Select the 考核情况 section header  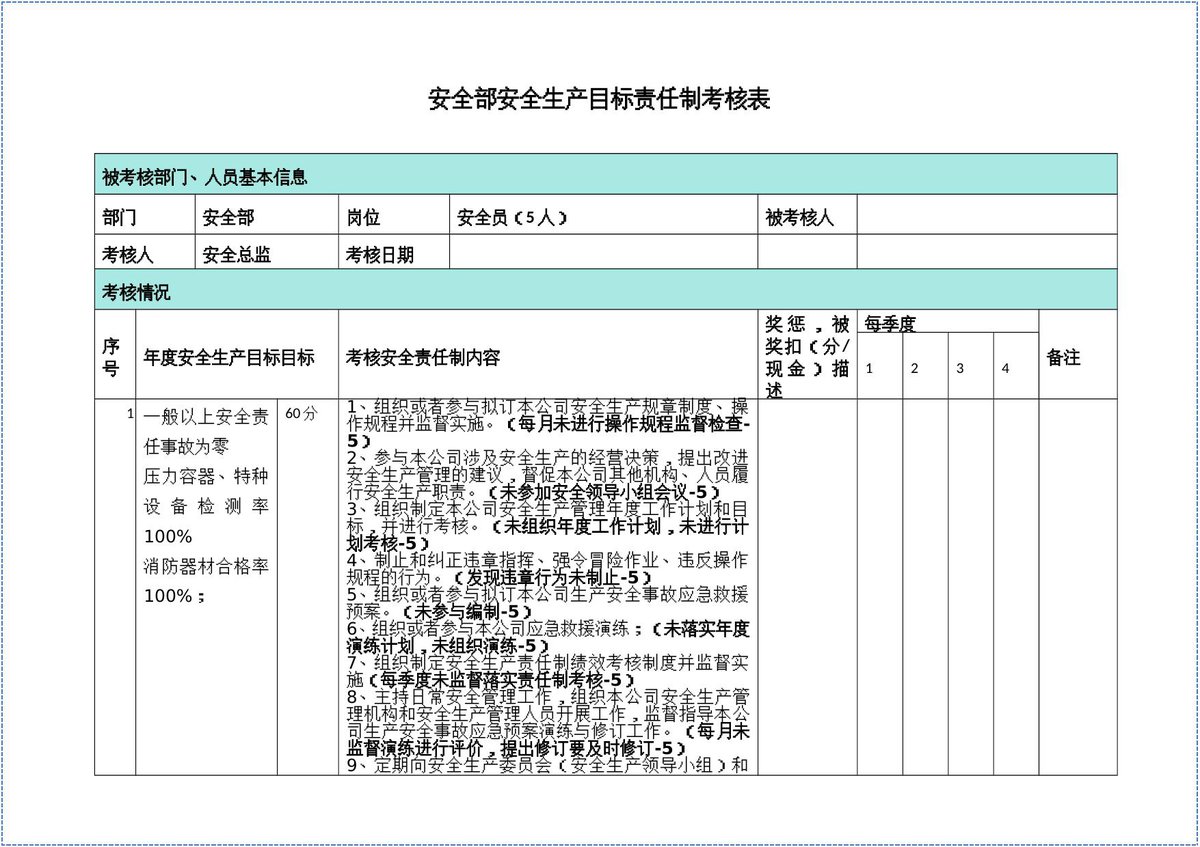(606, 290)
